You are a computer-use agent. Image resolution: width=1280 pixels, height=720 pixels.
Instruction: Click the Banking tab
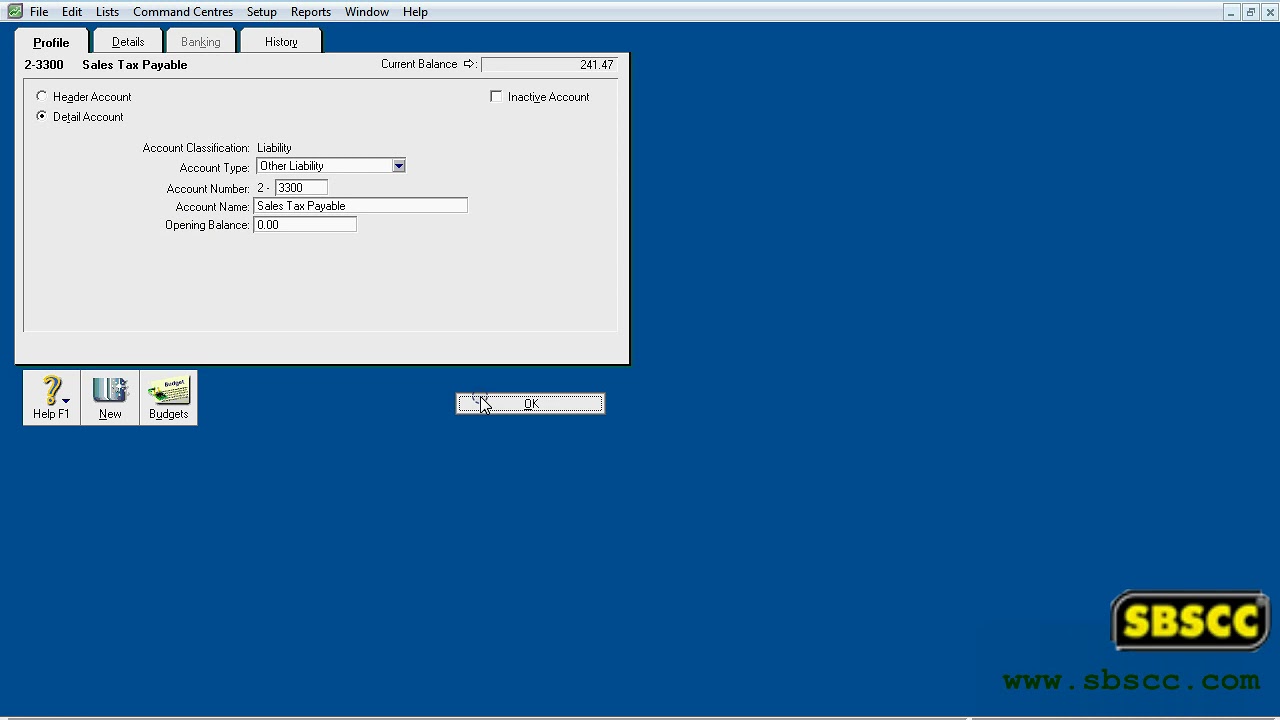(x=200, y=42)
